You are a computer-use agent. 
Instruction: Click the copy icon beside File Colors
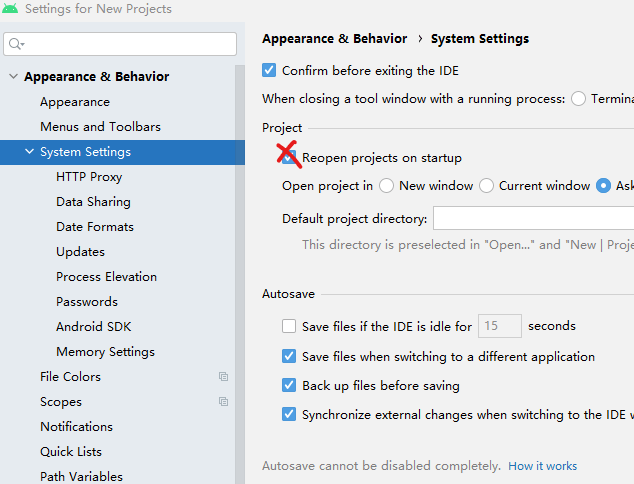click(x=223, y=376)
